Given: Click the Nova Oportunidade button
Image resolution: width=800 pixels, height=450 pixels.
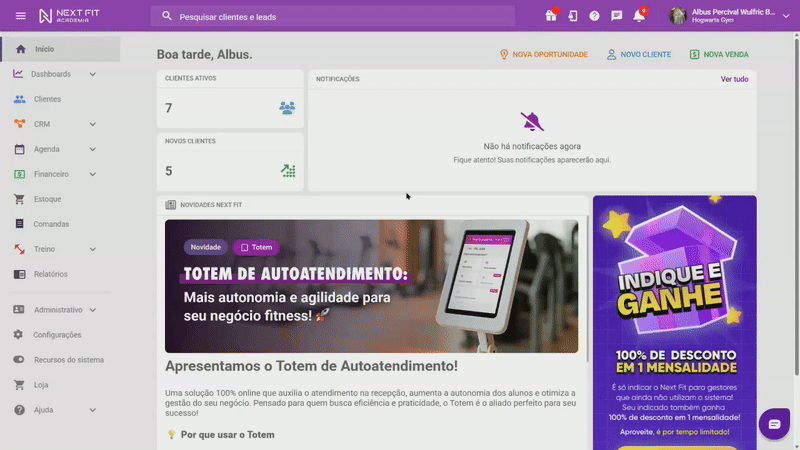Looking at the screenshot, I should pos(543,55).
